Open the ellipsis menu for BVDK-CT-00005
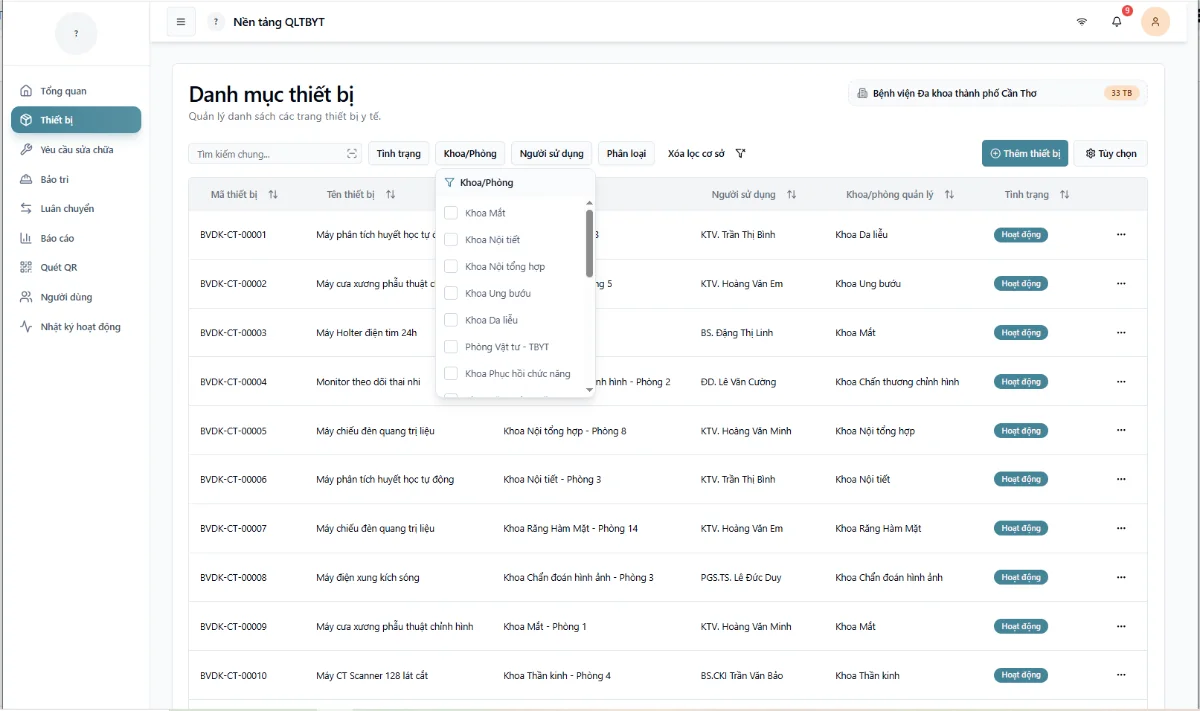Screen dimensions: 1200x711 (x=1120, y=431)
